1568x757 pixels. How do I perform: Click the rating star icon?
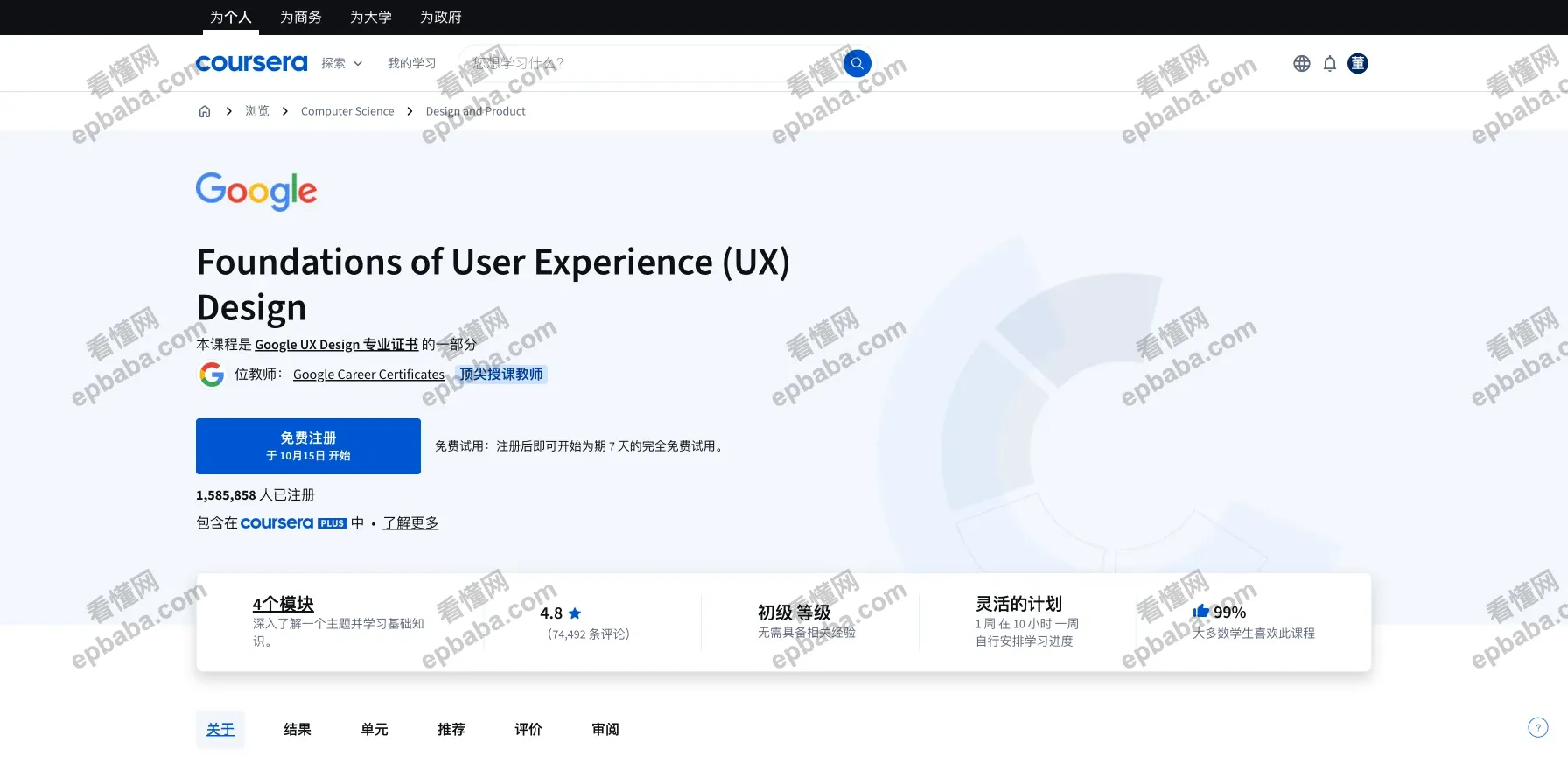coord(575,613)
